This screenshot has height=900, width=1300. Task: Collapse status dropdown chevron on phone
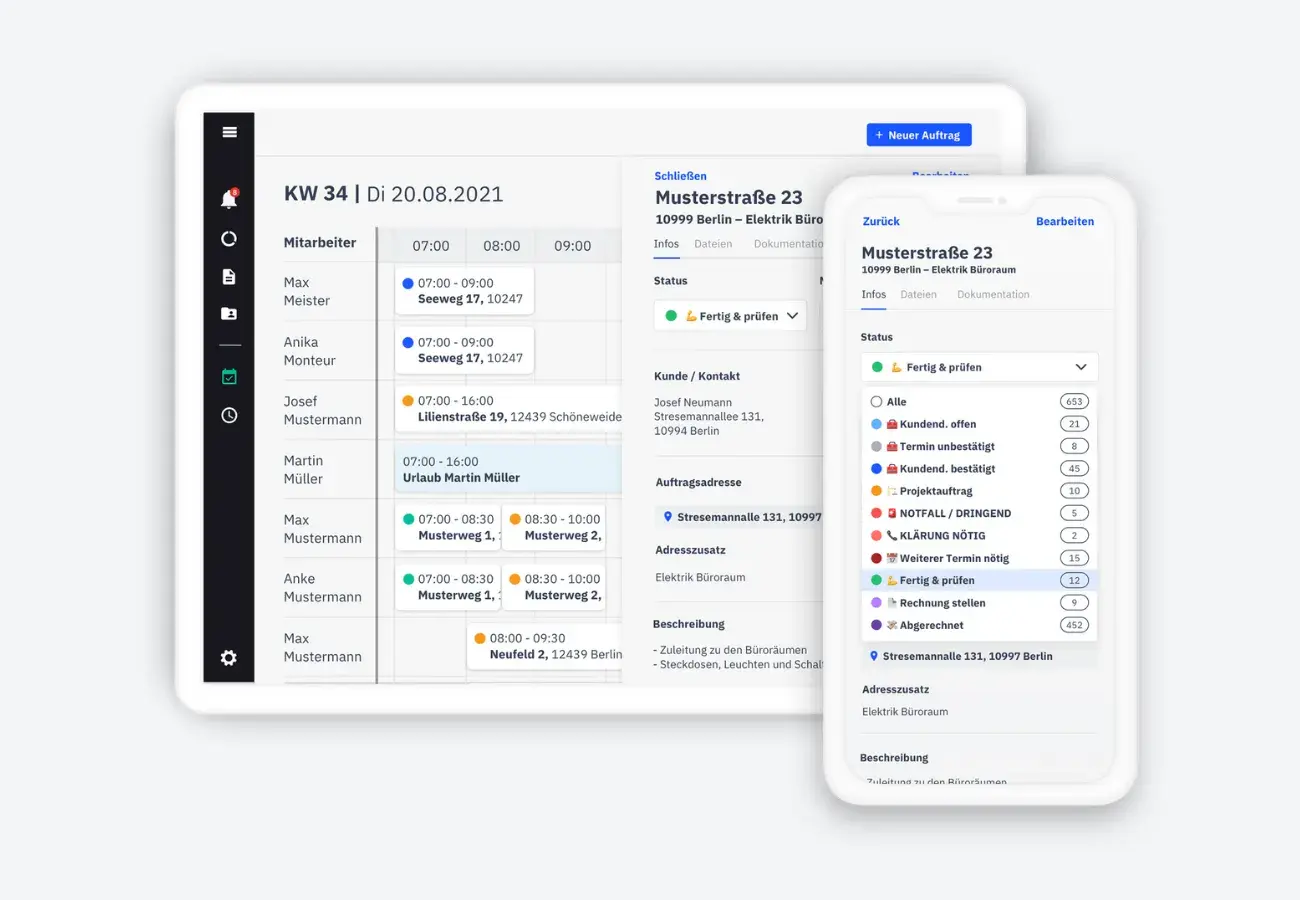1081,367
